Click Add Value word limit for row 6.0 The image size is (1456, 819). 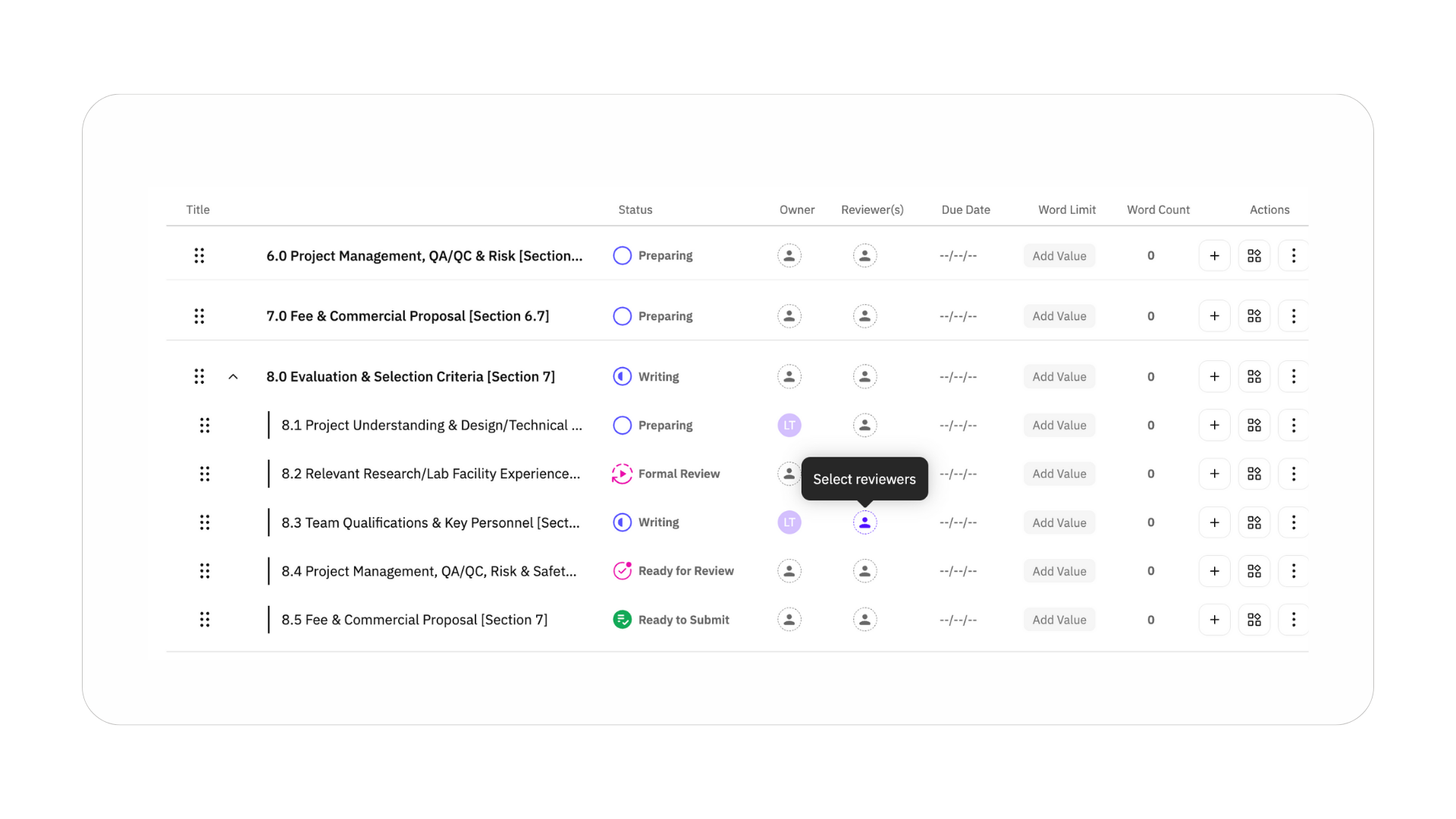click(x=1059, y=256)
